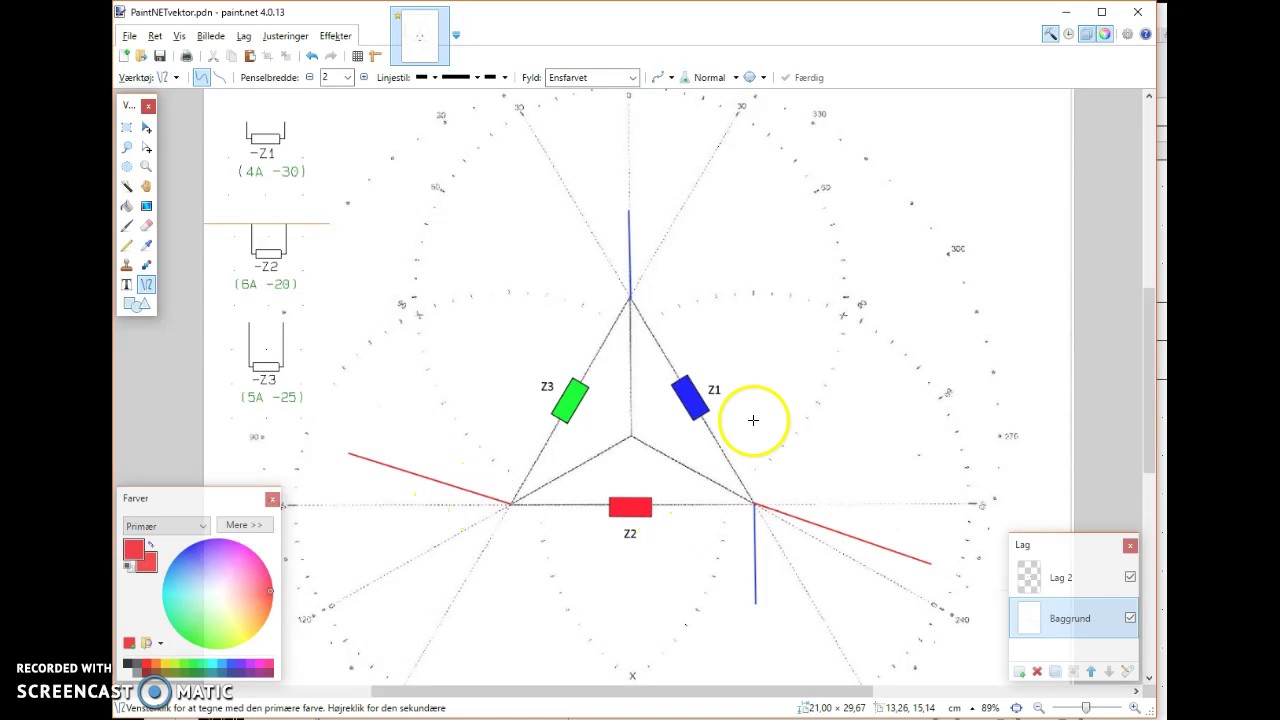Click the primary red color swatch
Image resolution: width=1280 pixels, height=720 pixels.
click(x=133, y=550)
